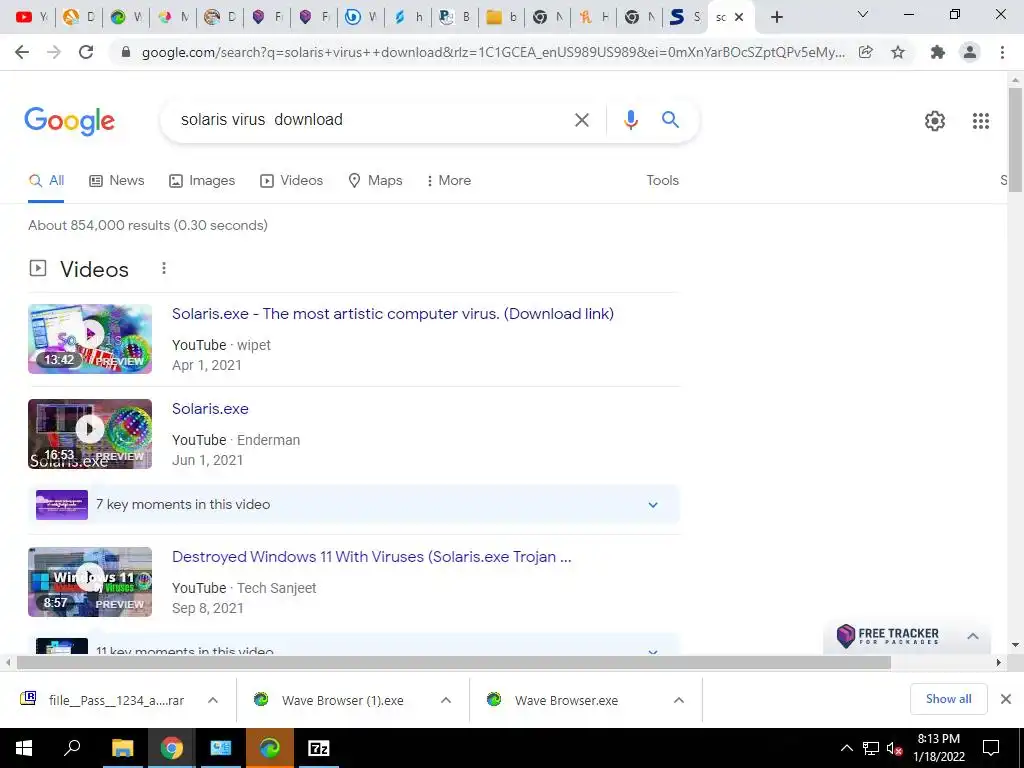Click the horizontal scrollbar
Screen dimensions: 1024x768
453,663
